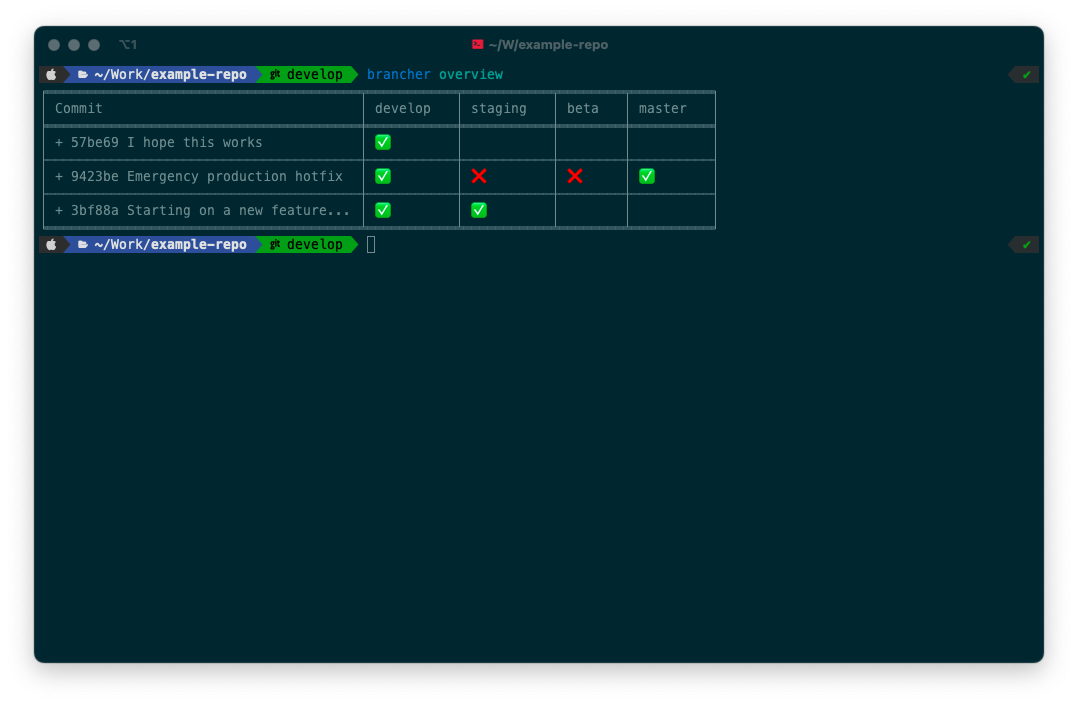Click staging checkmark for commit 3bf88a
The height and width of the screenshot is (705, 1078).
[x=479, y=210]
